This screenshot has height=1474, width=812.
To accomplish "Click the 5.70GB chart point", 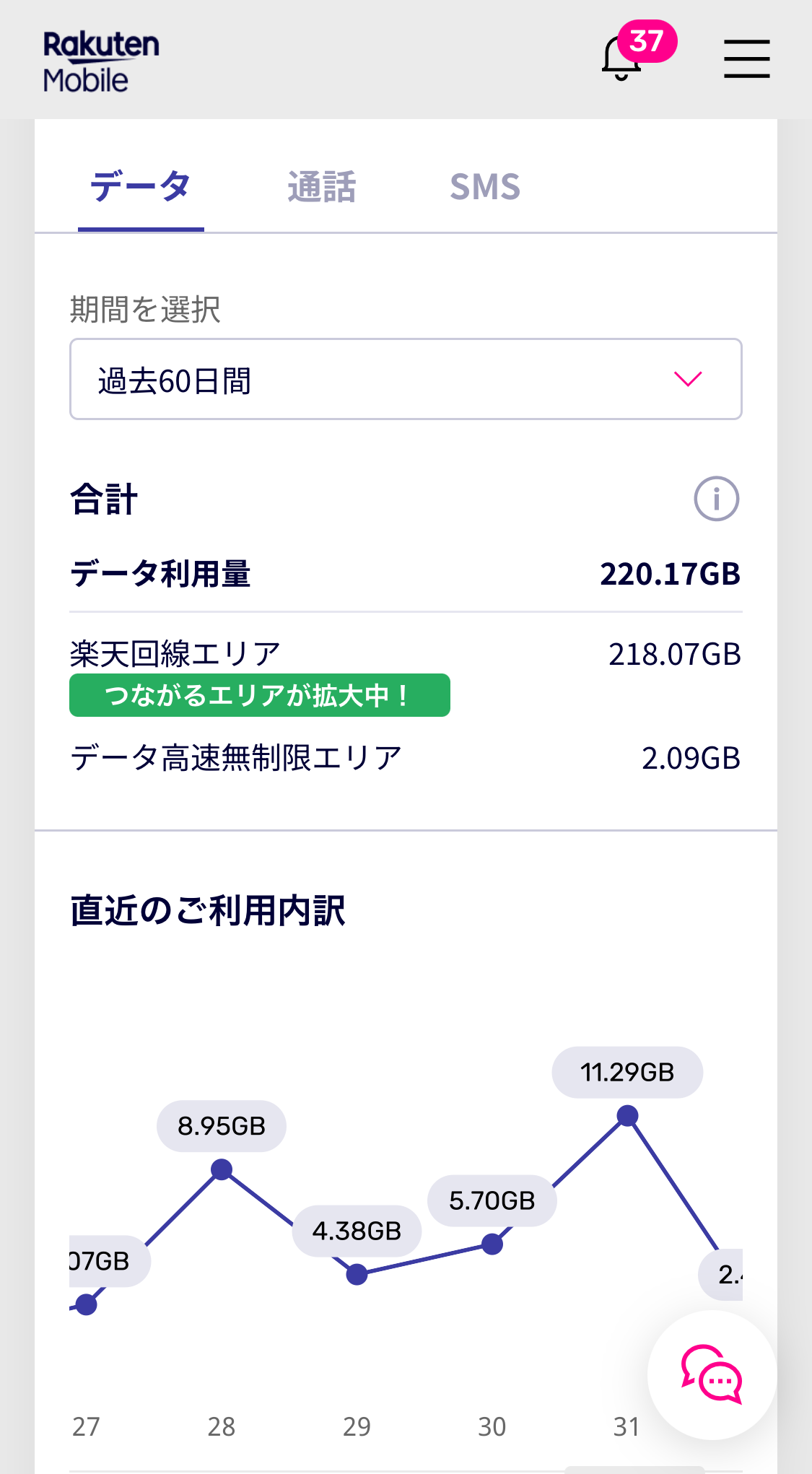I will (492, 1244).
